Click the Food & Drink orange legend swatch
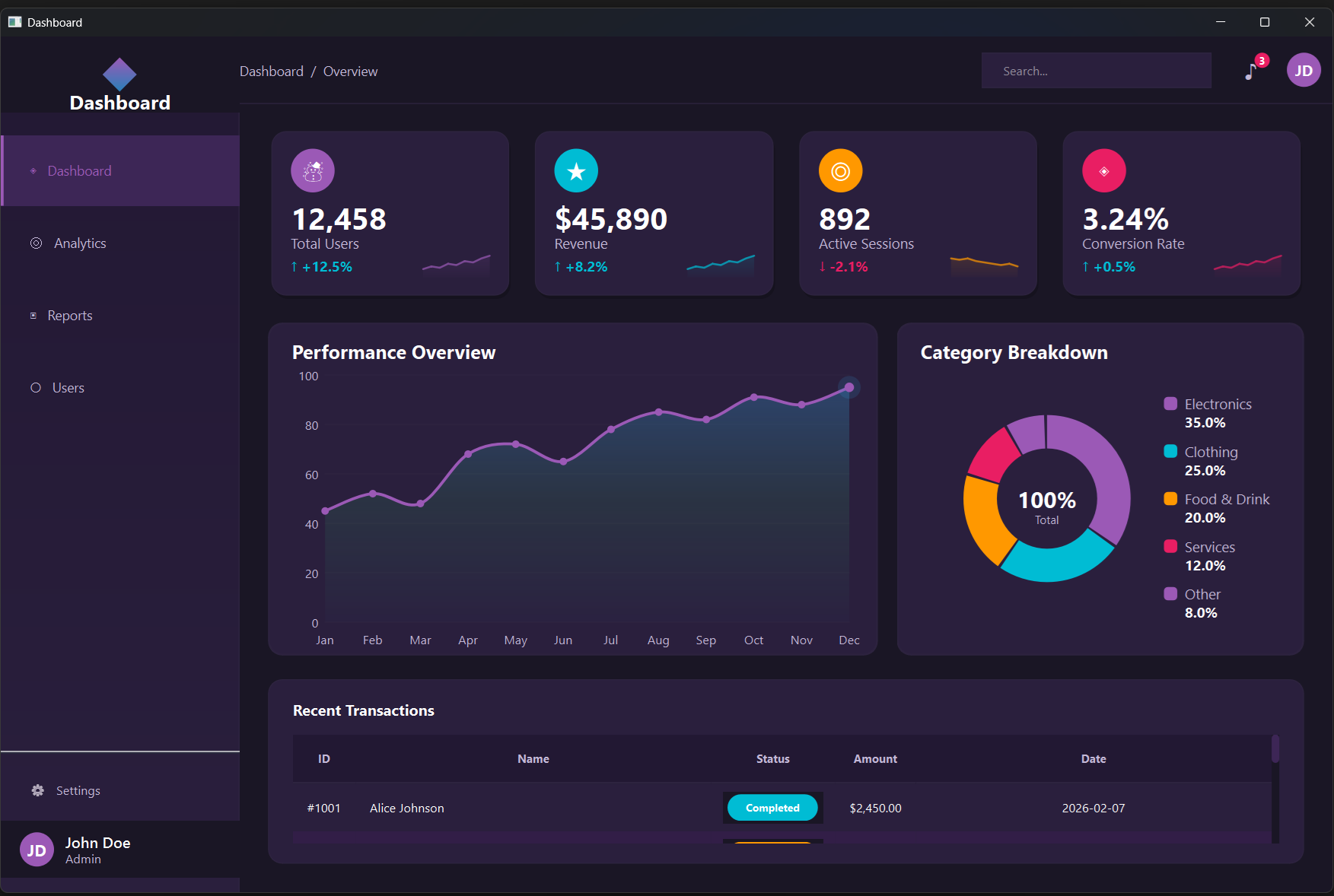The width and height of the screenshot is (1334, 896). pyautogui.click(x=1170, y=499)
